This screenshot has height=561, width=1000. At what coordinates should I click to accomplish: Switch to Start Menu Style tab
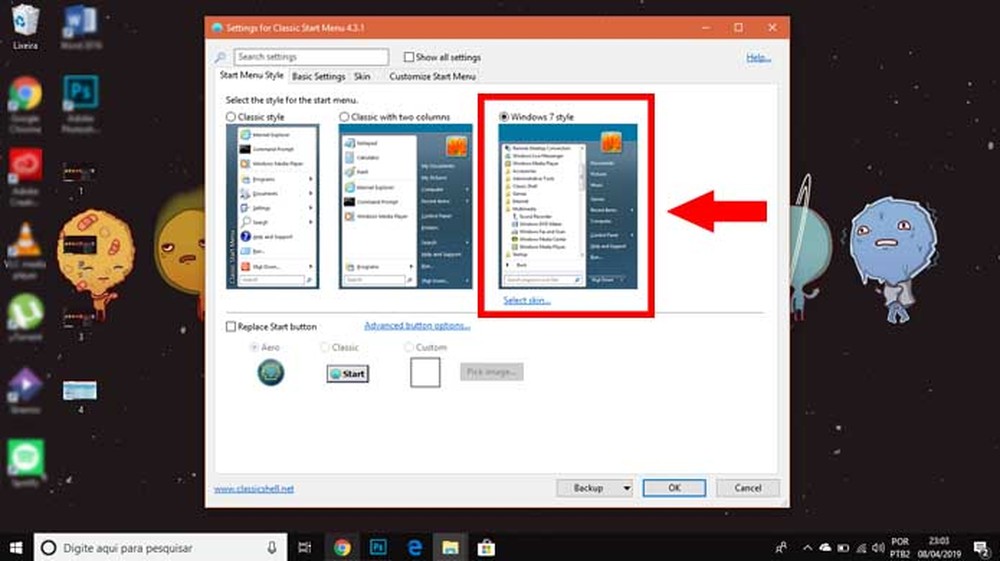(251, 75)
